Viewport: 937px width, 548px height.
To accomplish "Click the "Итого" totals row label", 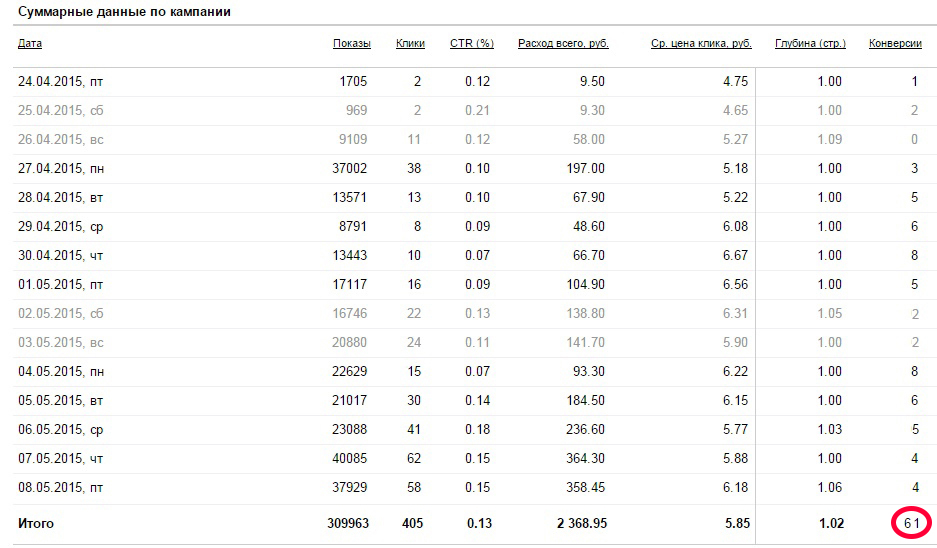I will click(x=36, y=523).
